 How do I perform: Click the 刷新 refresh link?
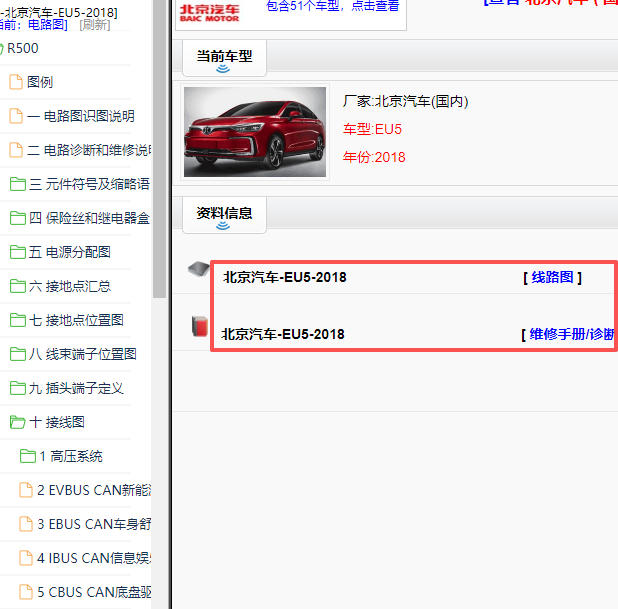click(95, 25)
